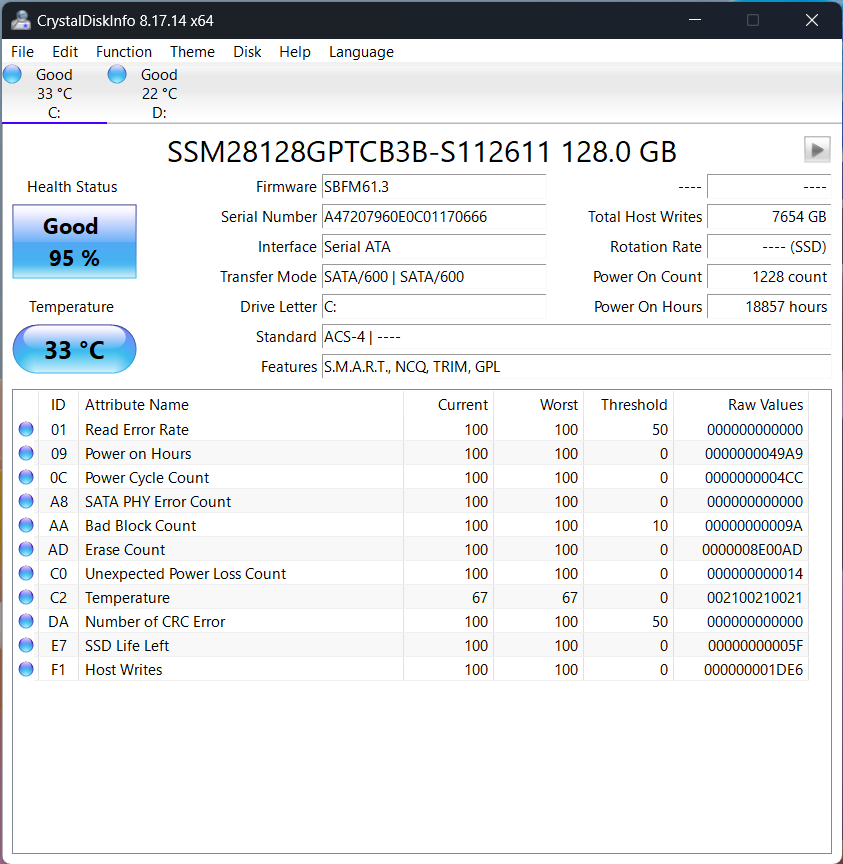This screenshot has height=864, width=843.
Task: Click the graph arrow icon top right
Action: tap(817, 149)
